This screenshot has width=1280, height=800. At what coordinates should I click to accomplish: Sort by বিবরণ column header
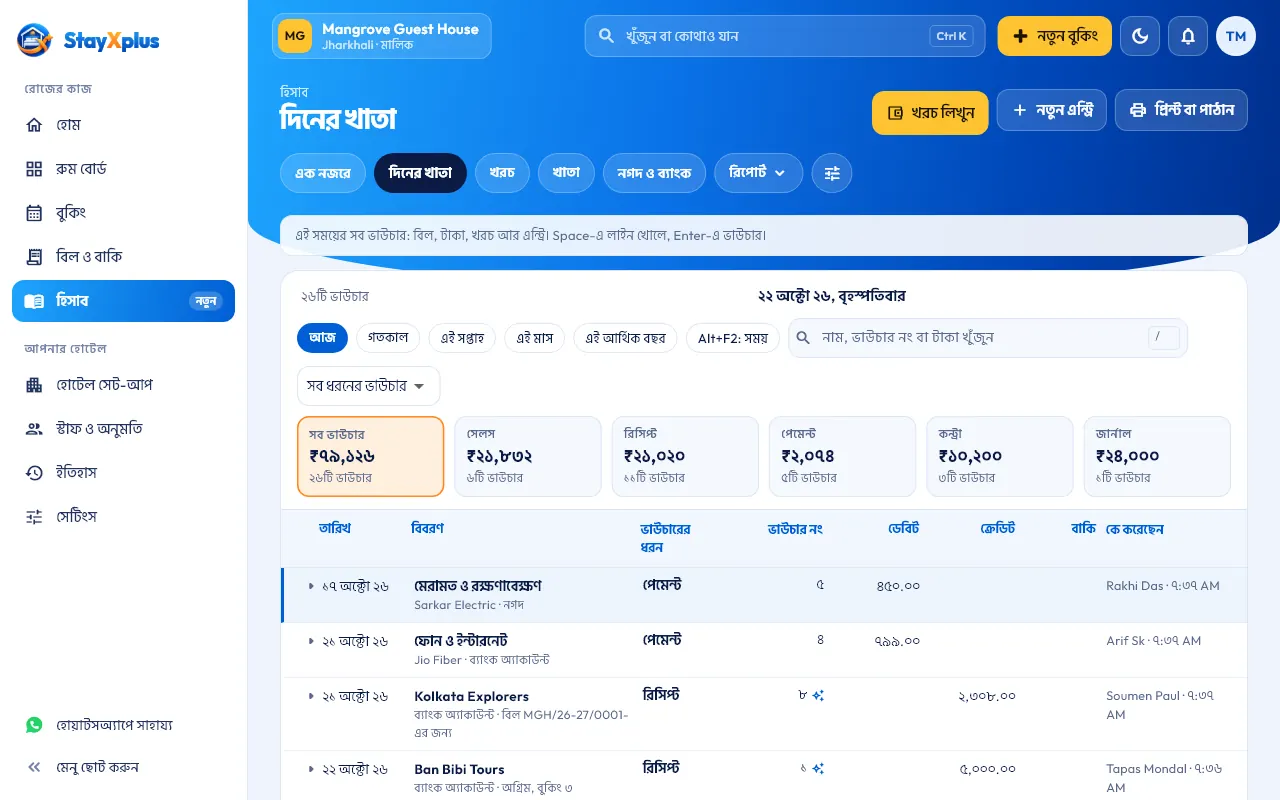click(427, 528)
